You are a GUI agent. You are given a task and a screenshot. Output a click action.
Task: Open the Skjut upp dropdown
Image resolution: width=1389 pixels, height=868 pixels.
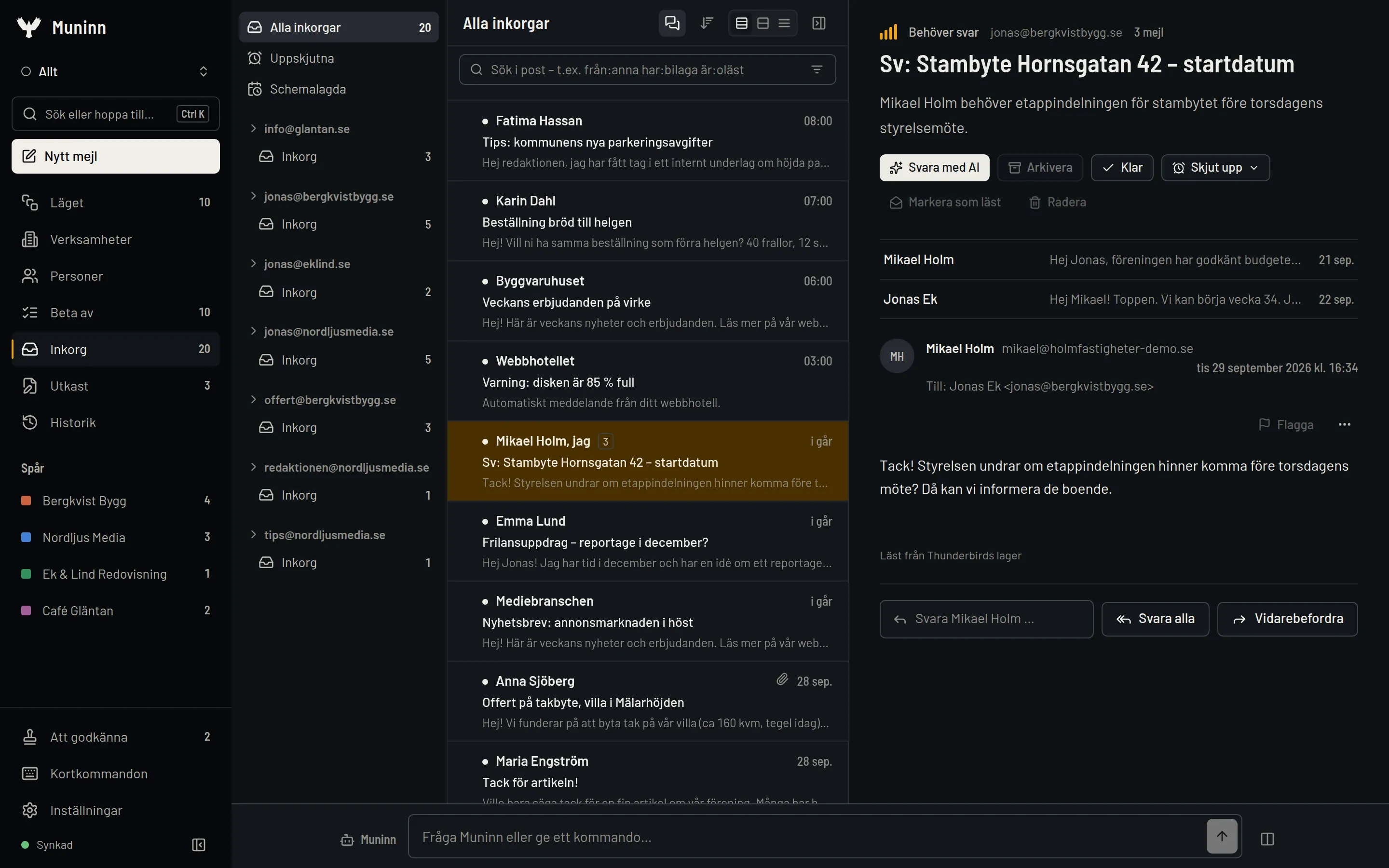[1215, 168]
